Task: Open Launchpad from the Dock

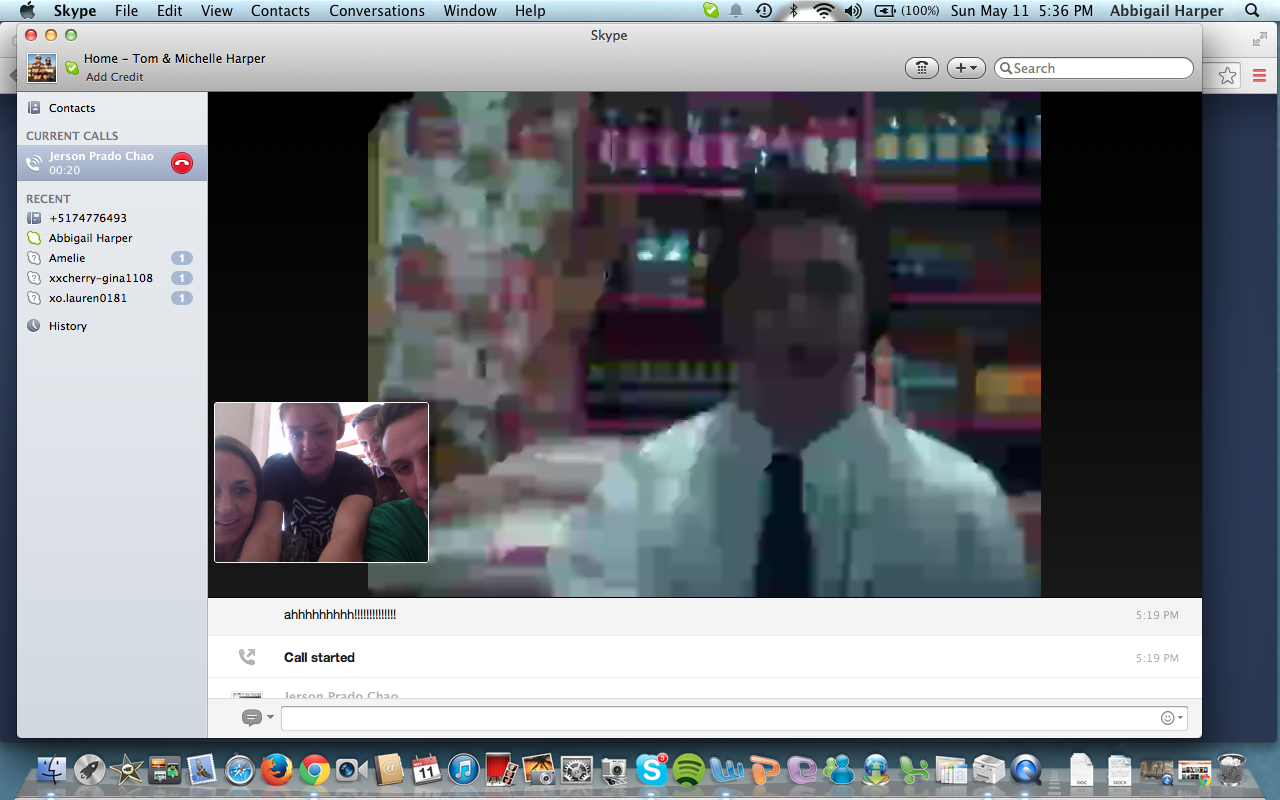Action: 90,769
